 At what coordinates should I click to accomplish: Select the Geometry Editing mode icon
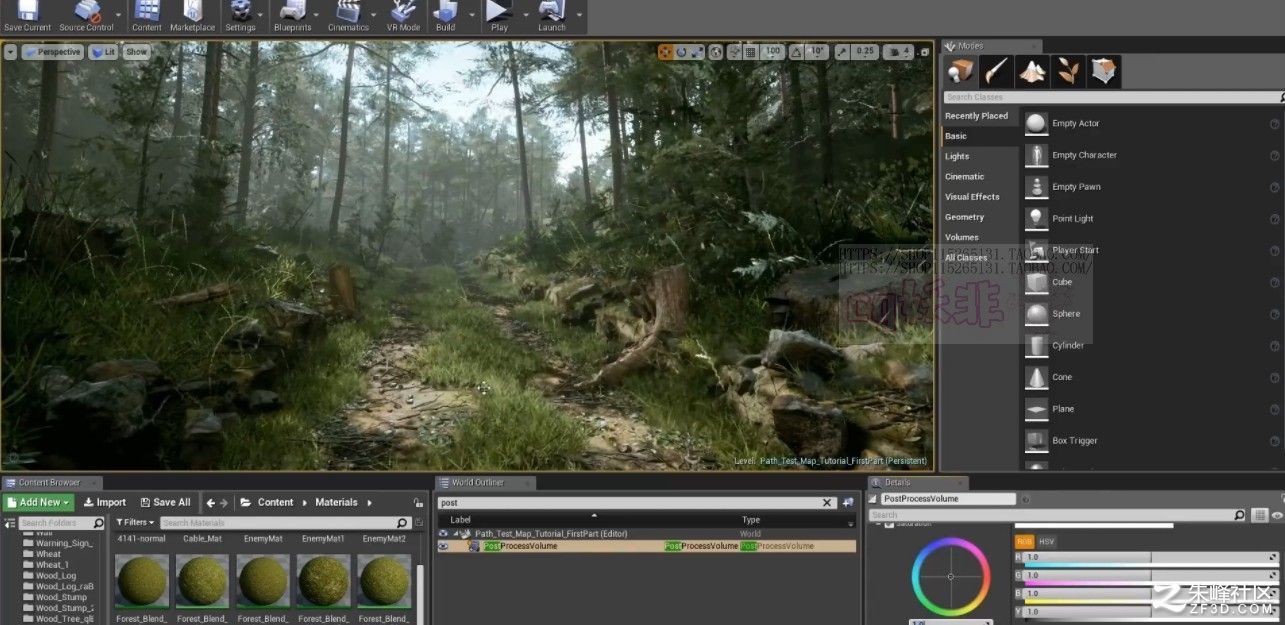[1104, 71]
